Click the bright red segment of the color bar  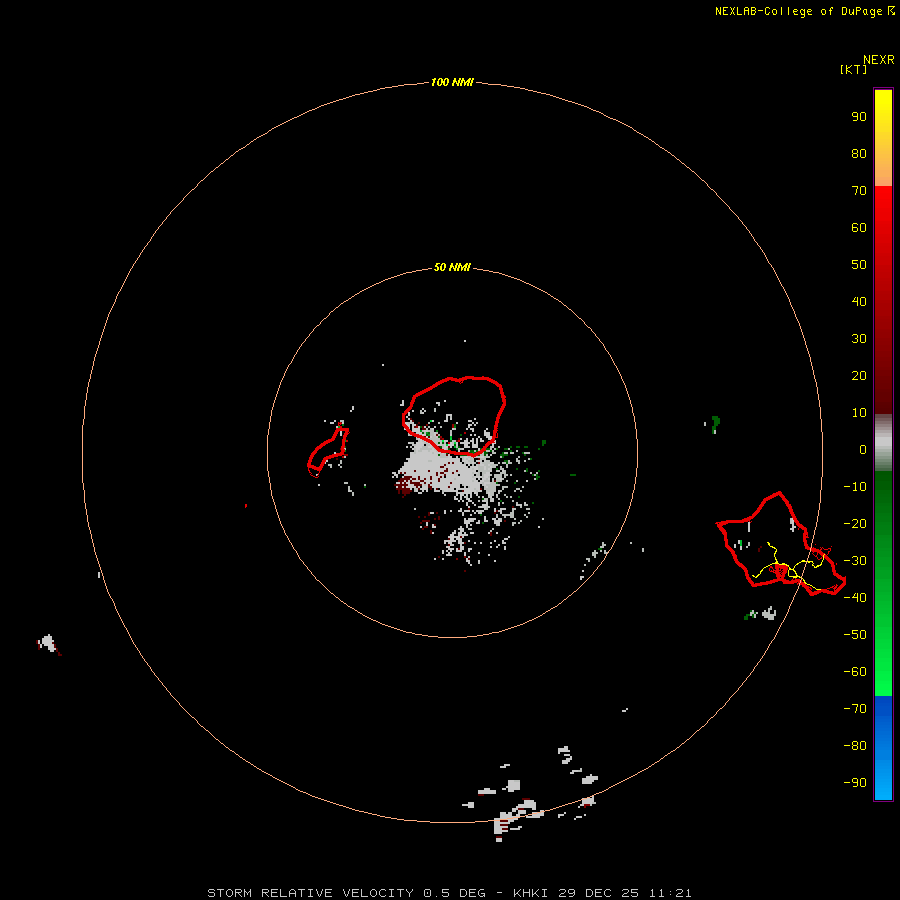(883, 207)
